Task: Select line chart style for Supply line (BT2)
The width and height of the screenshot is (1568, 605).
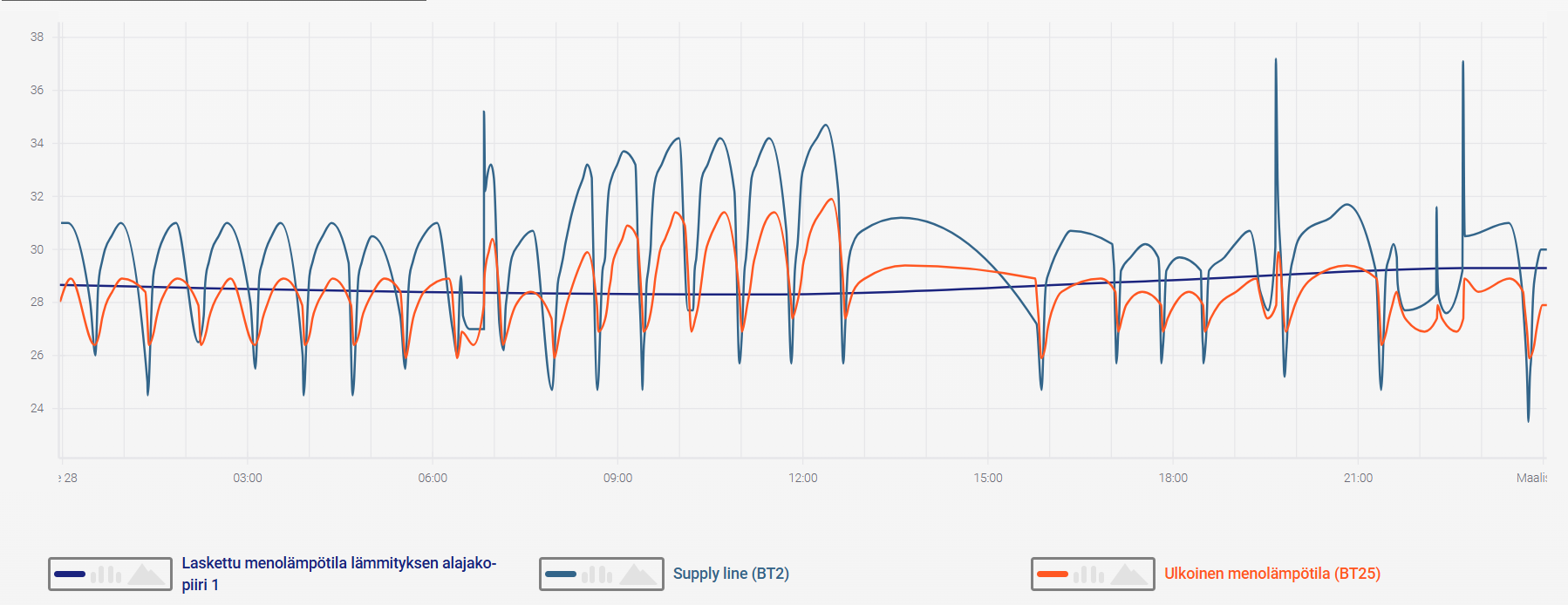Action: (561, 574)
